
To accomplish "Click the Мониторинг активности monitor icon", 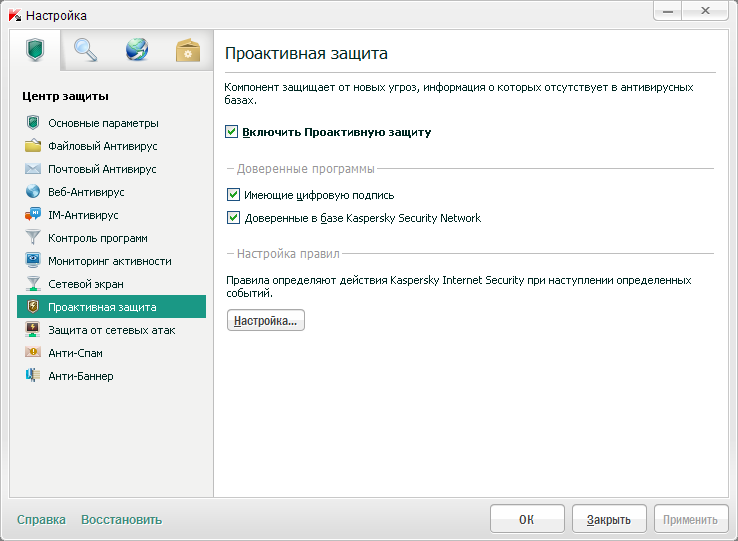I will (33, 261).
